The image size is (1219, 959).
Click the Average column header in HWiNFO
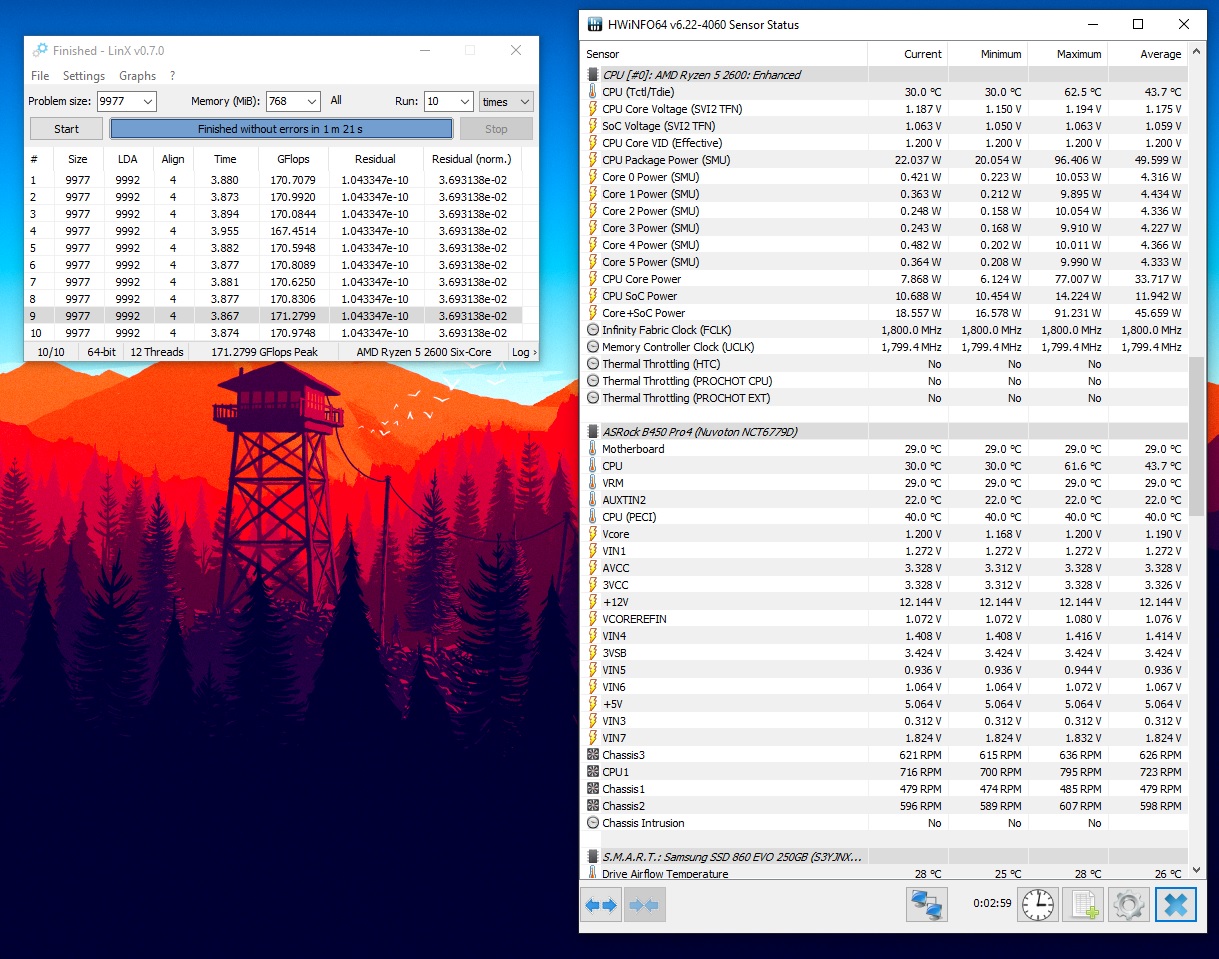click(1148, 54)
